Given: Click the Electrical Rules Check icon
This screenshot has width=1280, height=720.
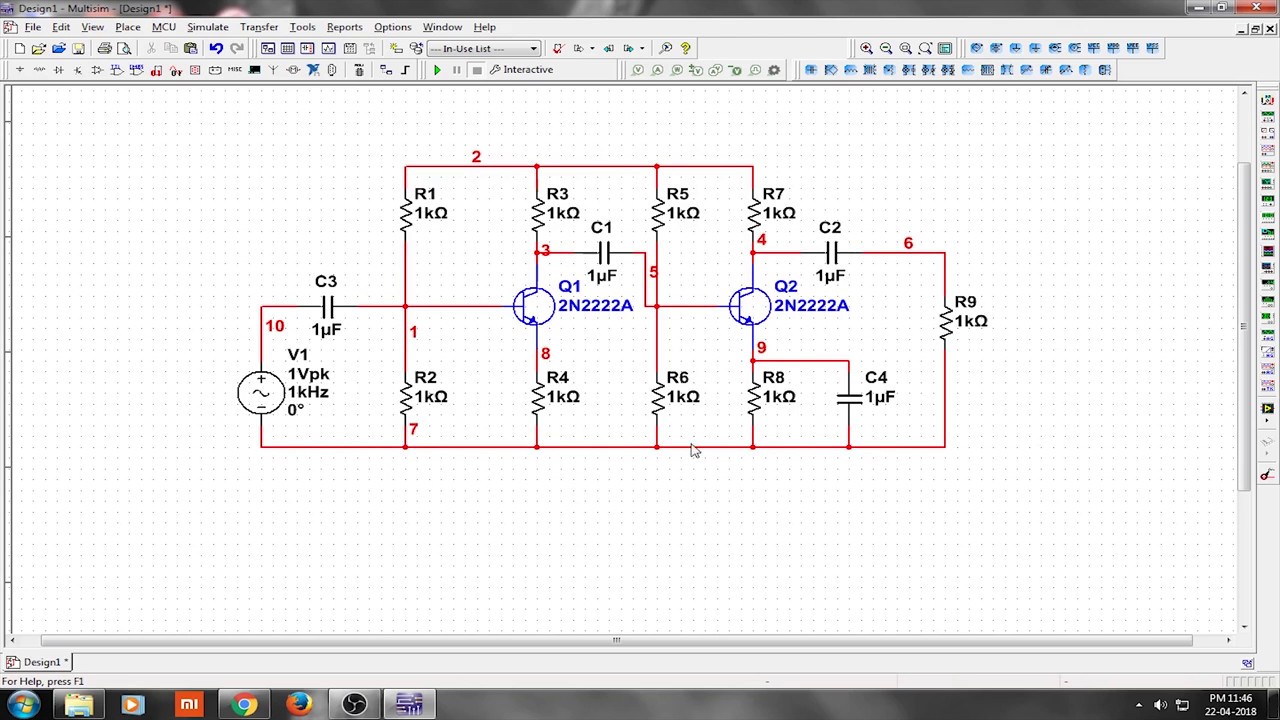Looking at the screenshot, I should 557,48.
